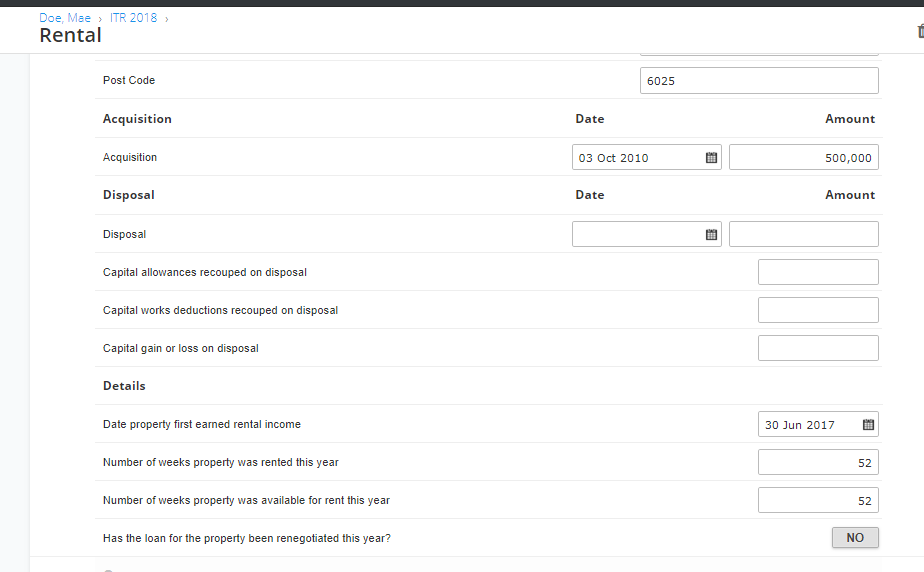Open the Doe, Mae breadcrumb link
924x572 pixels.
point(65,18)
